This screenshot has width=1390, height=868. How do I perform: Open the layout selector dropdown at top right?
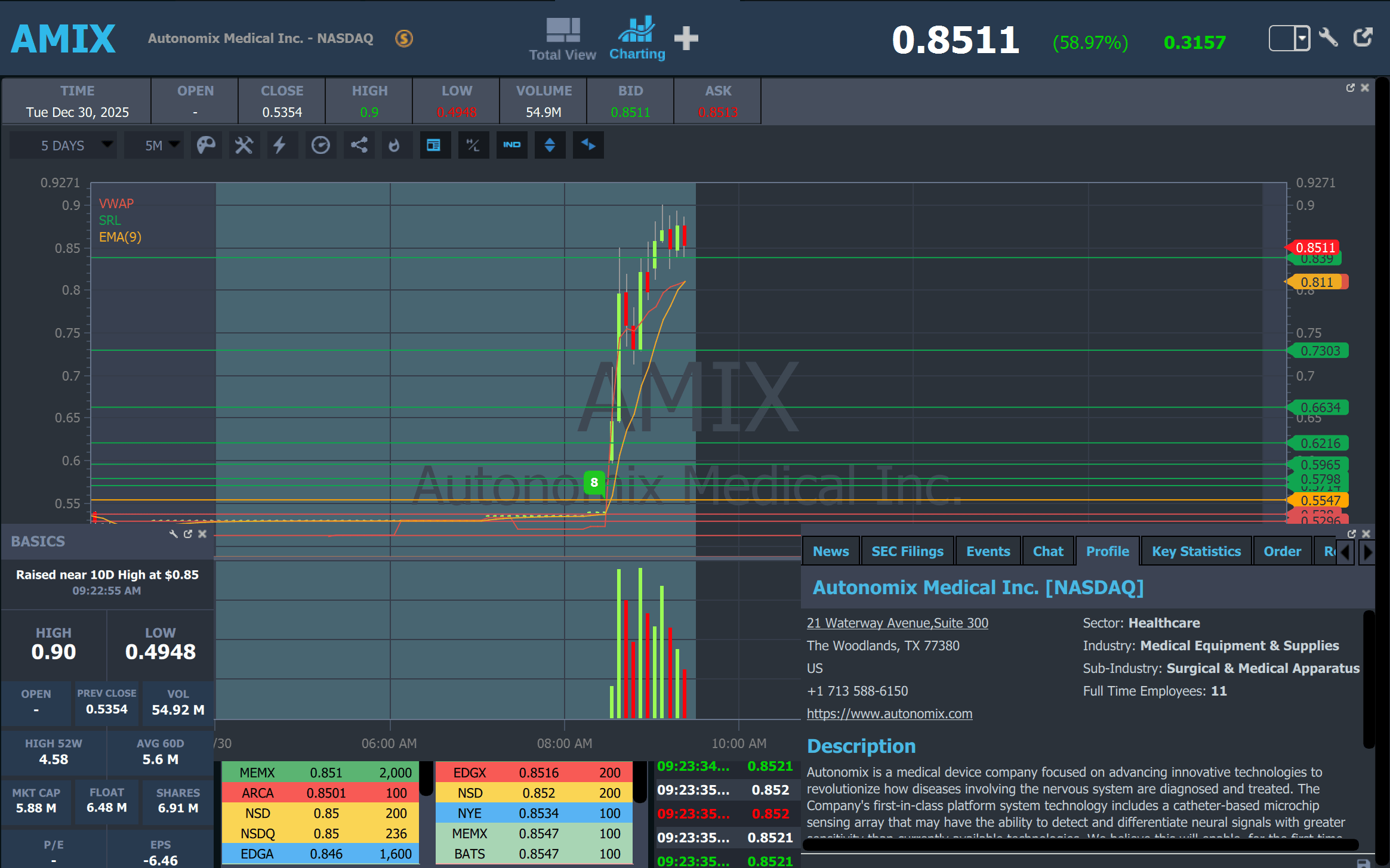click(x=1301, y=38)
